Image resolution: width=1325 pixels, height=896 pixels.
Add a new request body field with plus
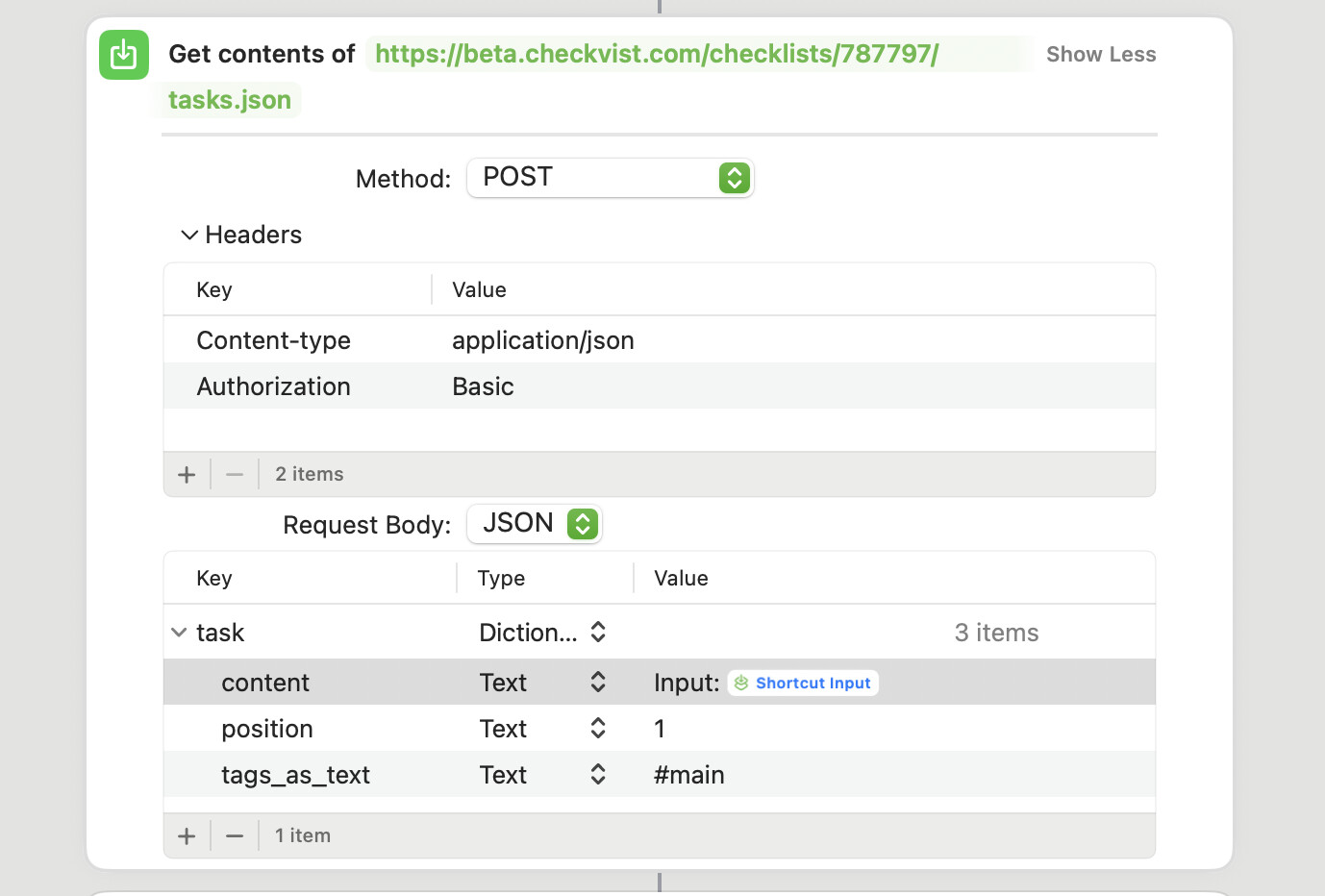[187, 835]
